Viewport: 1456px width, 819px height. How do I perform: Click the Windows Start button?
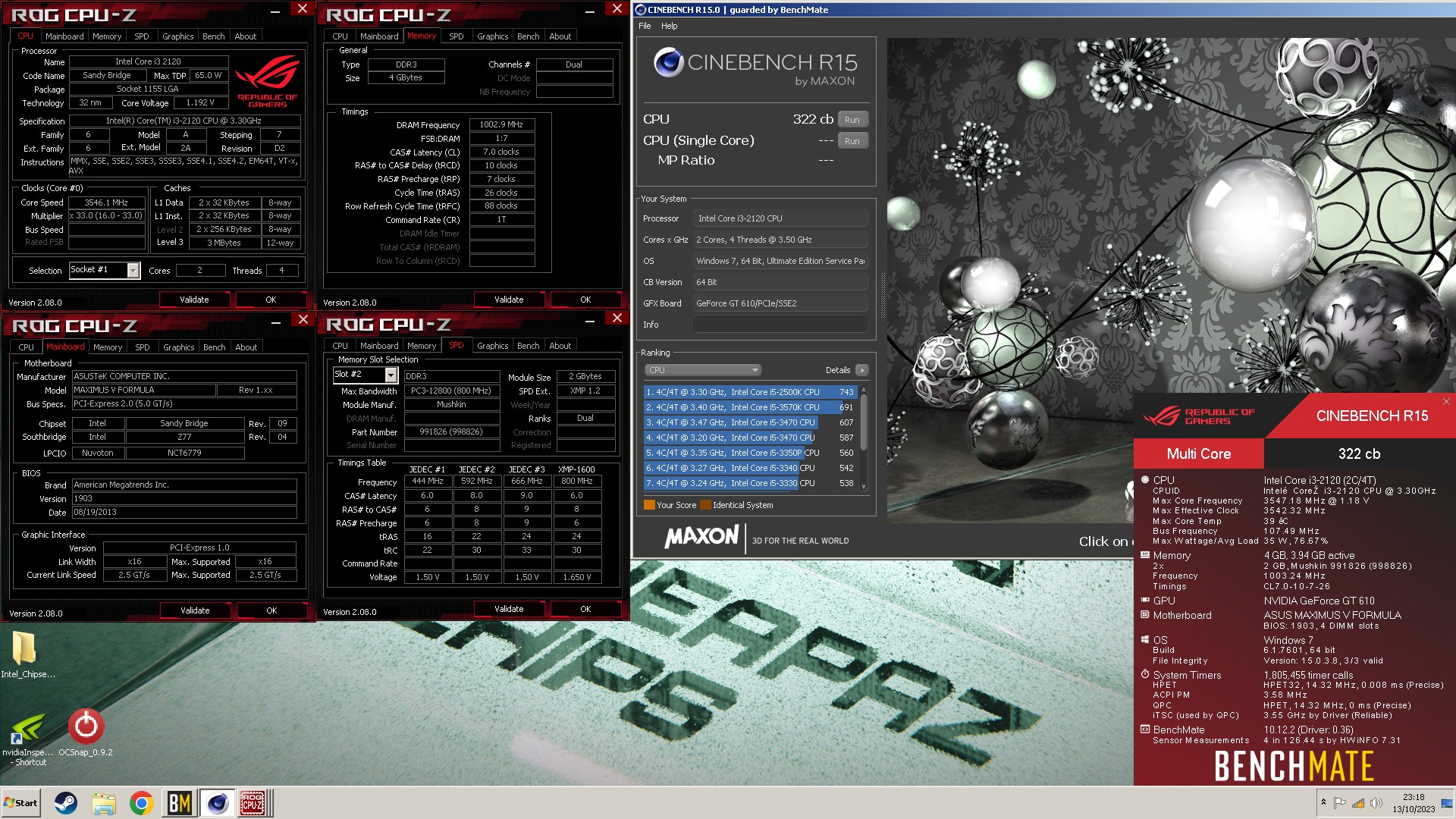21,802
